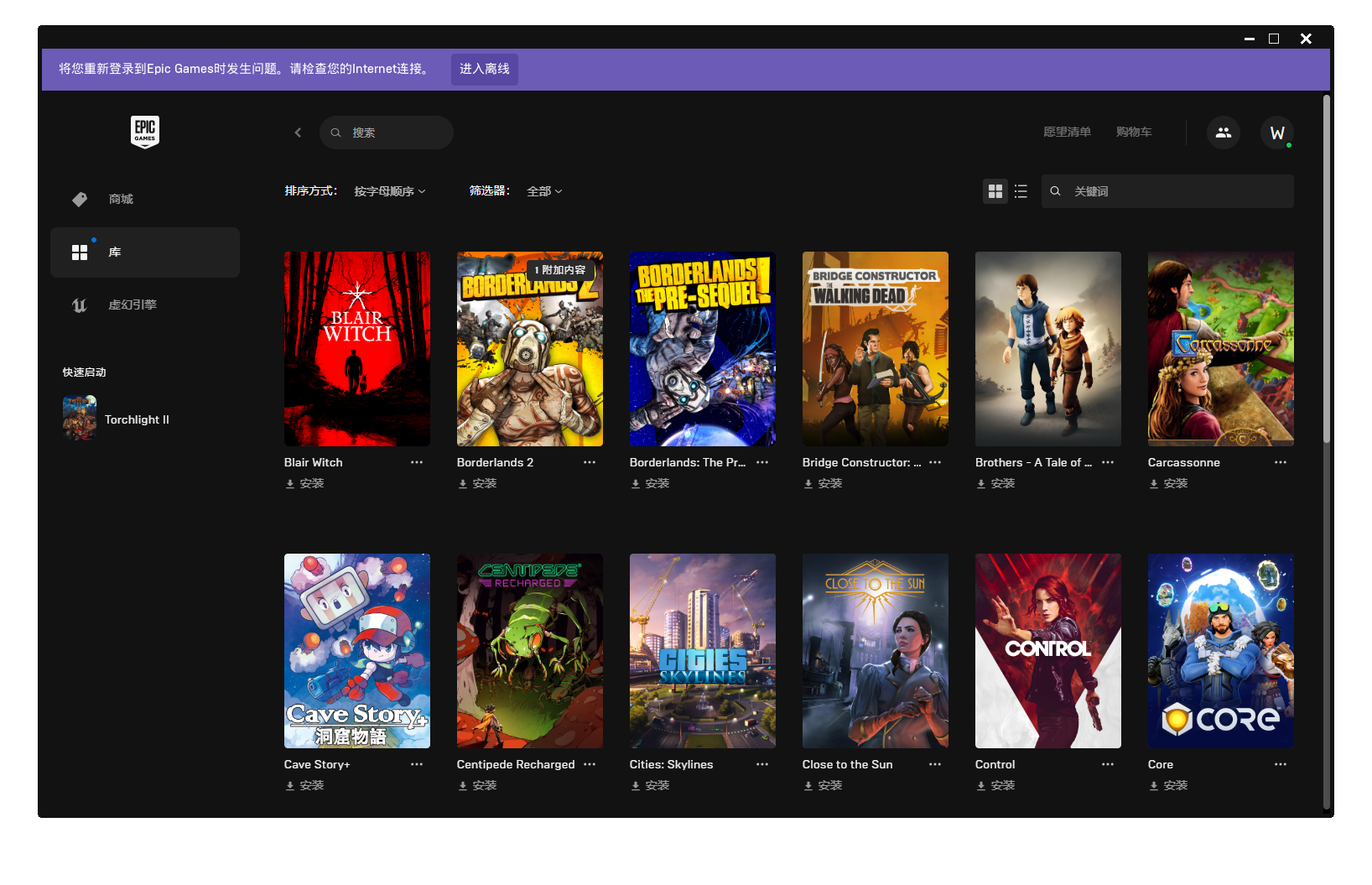The height and width of the screenshot is (885, 1372).
Task: Open the W account profile avatar
Action: (1277, 133)
